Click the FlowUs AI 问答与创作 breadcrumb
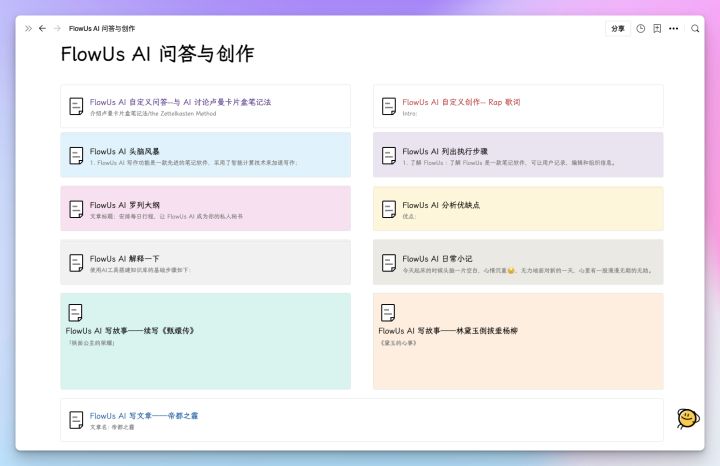The width and height of the screenshot is (720, 466). (x=102, y=28)
